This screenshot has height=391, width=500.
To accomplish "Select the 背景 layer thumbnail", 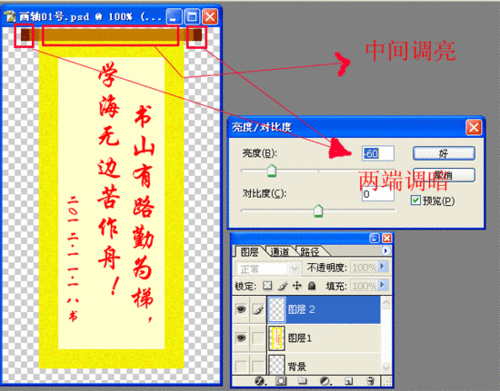I will (x=276, y=365).
